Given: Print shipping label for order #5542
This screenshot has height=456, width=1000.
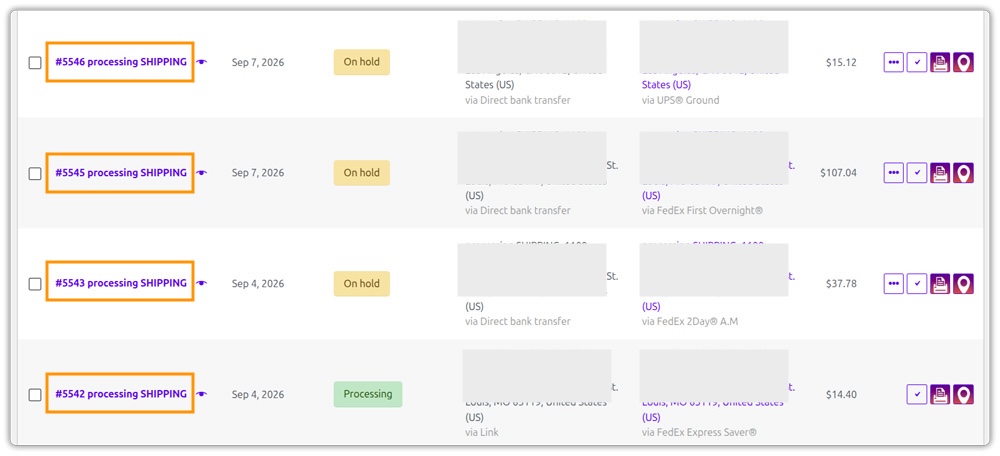Looking at the screenshot, I should pos(940,394).
